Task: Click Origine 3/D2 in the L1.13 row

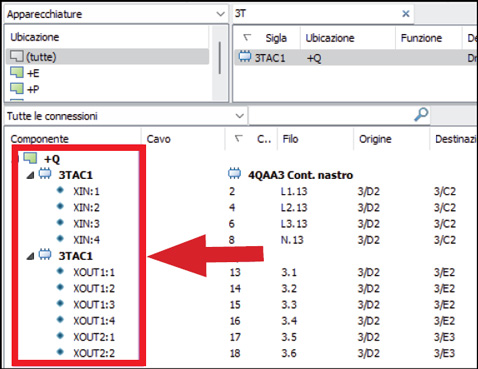Action: pos(369,191)
